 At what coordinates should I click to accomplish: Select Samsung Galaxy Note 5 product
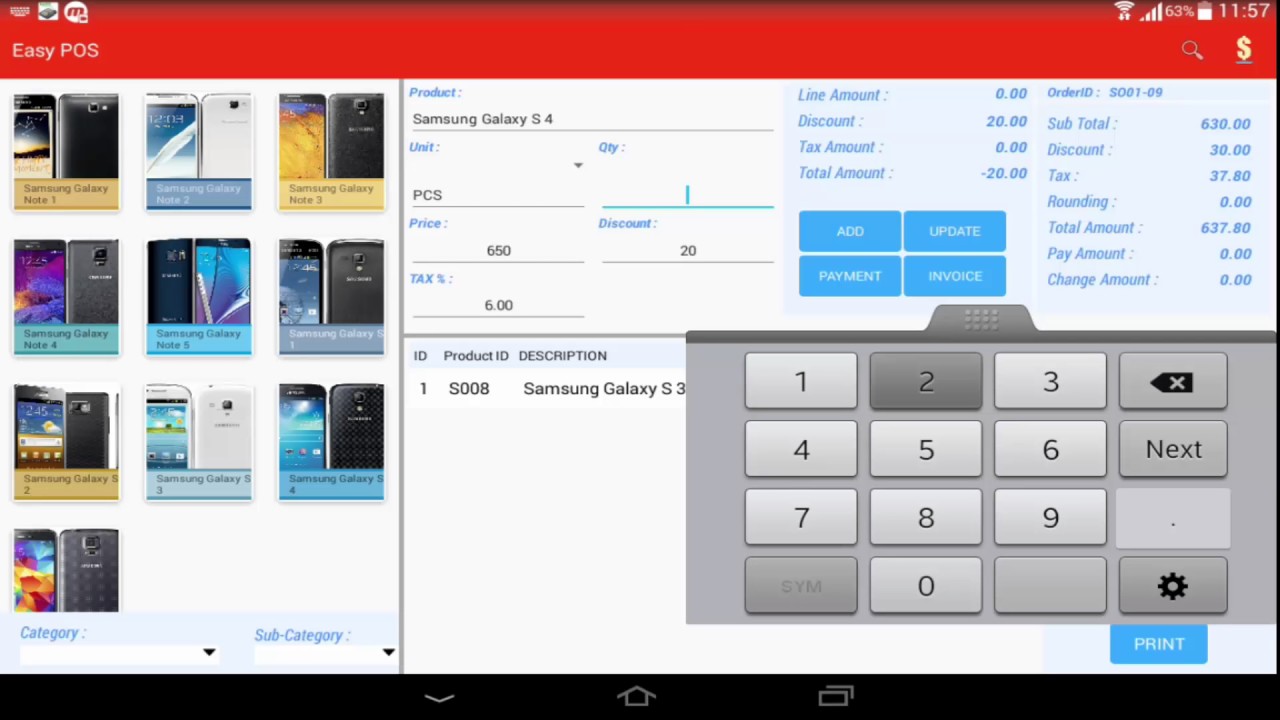pos(199,296)
